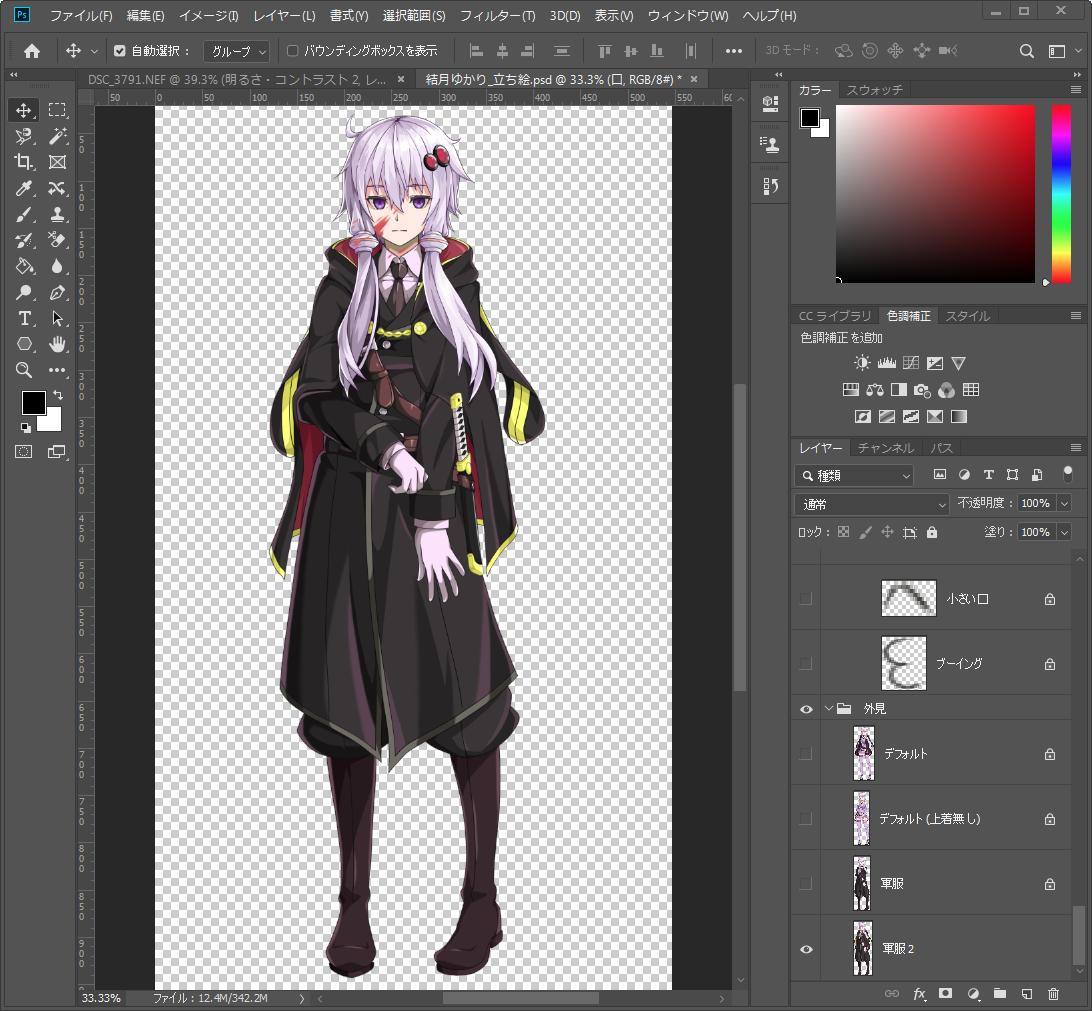Screen dimensions: 1092x1011
Task: Open the フィルター(T) menu
Action: [x=497, y=15]
